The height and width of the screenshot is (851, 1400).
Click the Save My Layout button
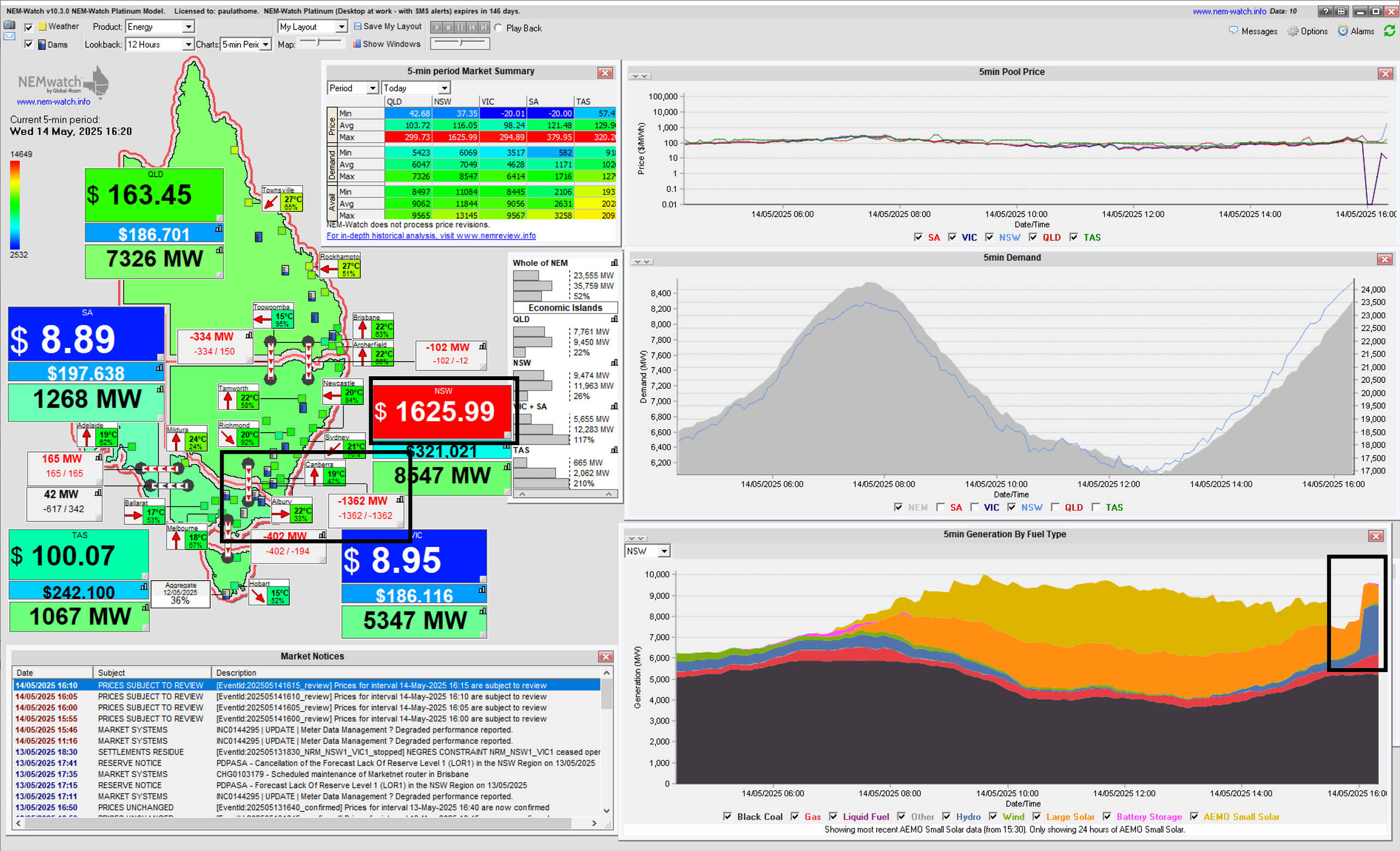[388, 26]
